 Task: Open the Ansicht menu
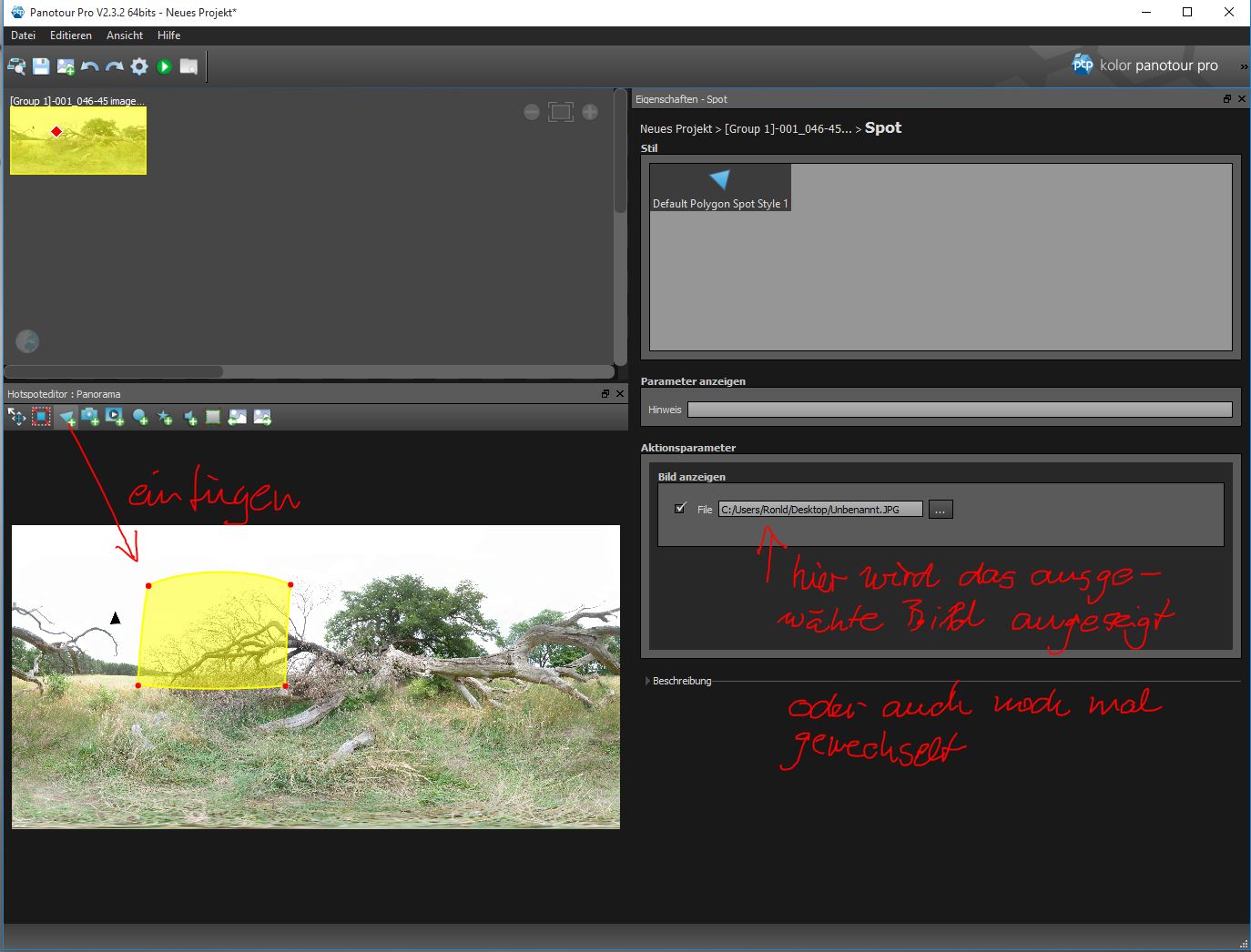point(125,35)
